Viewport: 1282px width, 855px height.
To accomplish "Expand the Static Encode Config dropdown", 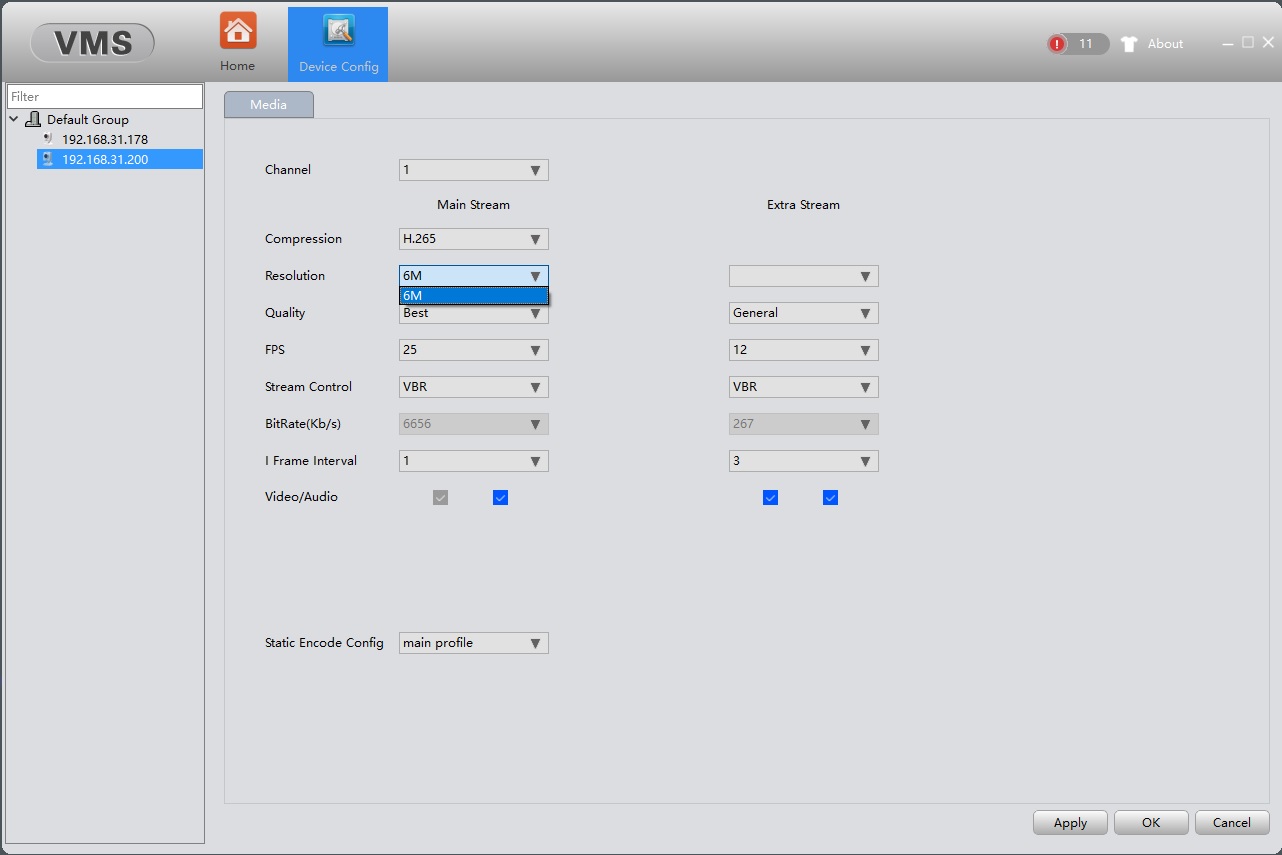I will coord(473,643).
